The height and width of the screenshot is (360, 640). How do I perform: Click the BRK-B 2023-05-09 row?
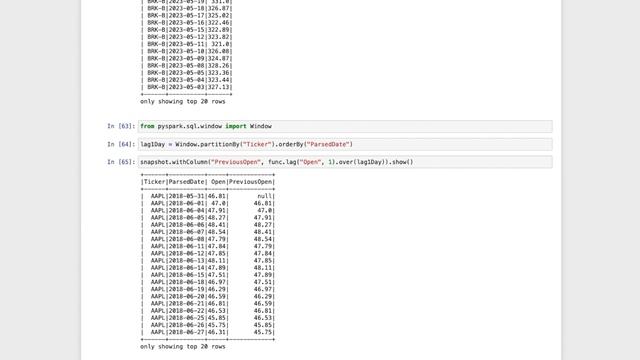tap(187, 58)
